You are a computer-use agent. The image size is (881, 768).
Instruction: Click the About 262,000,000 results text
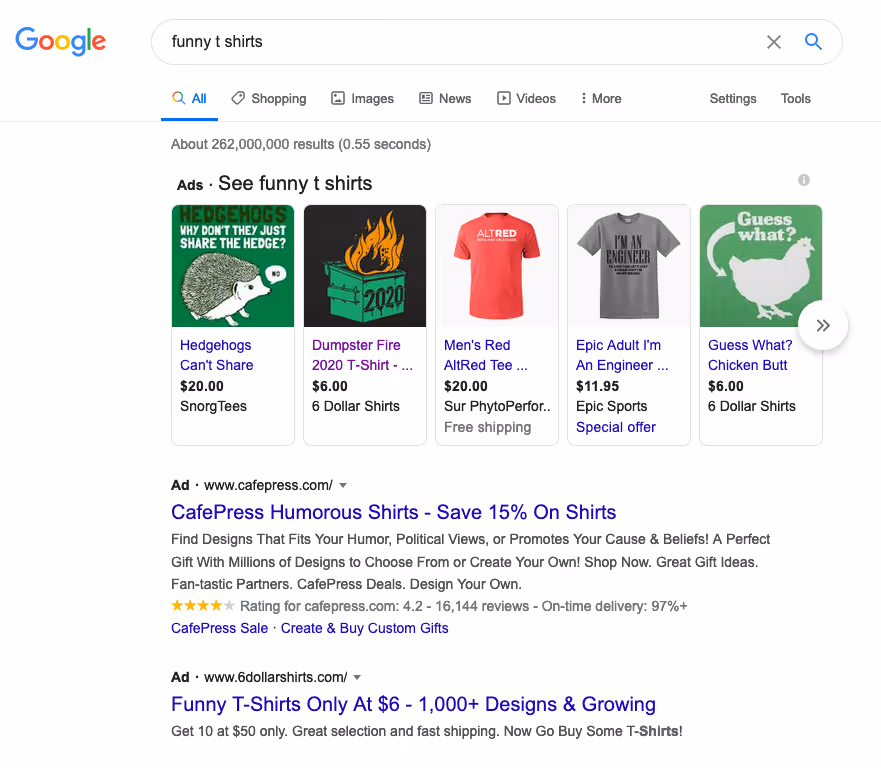coord(301,144)
